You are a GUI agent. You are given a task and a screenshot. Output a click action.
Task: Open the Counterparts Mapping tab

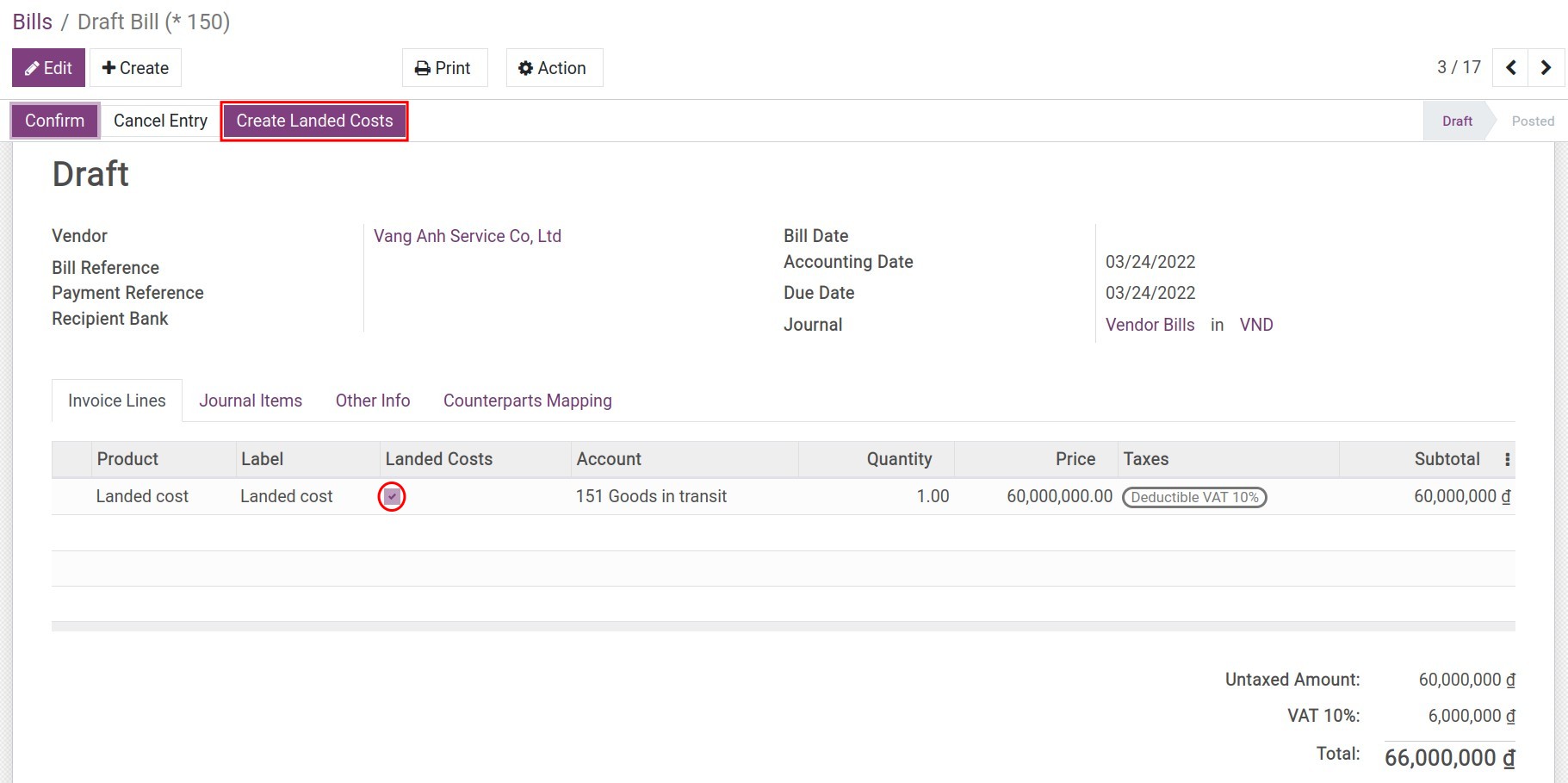(527, 401)
